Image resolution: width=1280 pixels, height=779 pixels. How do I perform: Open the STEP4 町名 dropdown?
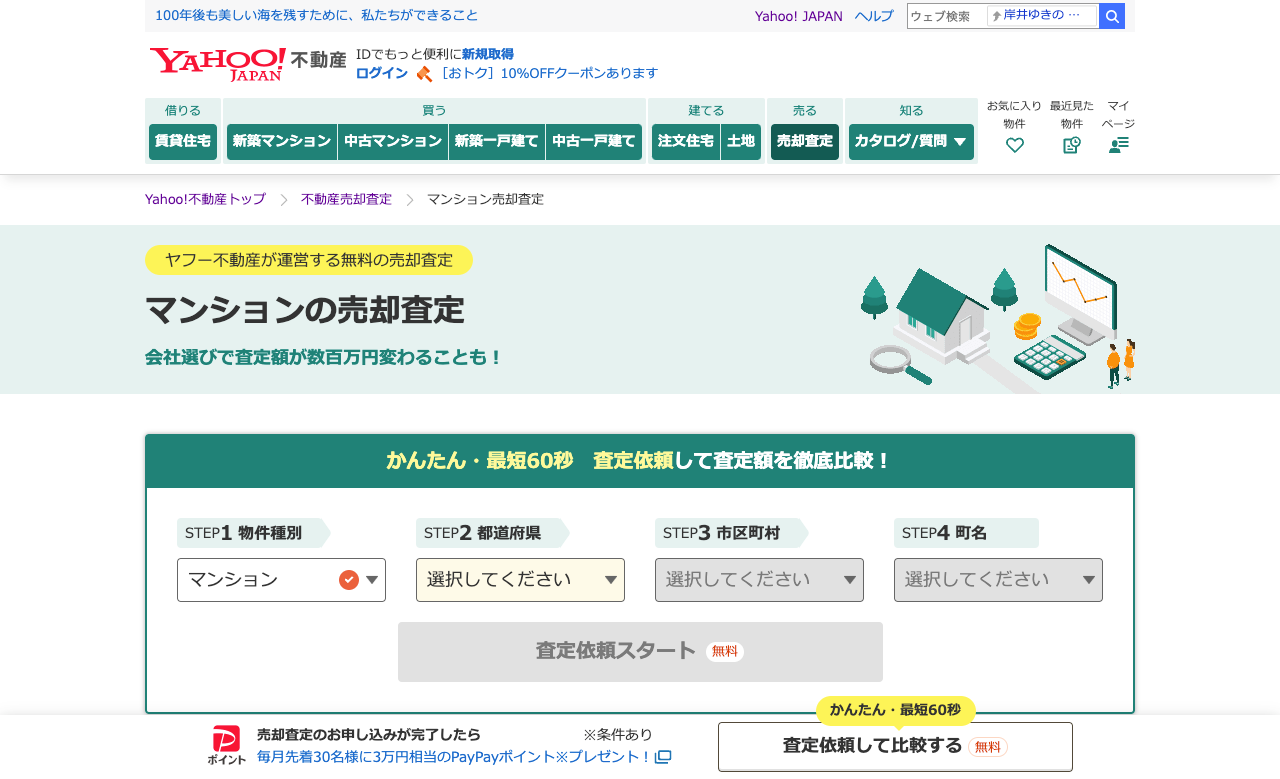(x=998, y=580)
